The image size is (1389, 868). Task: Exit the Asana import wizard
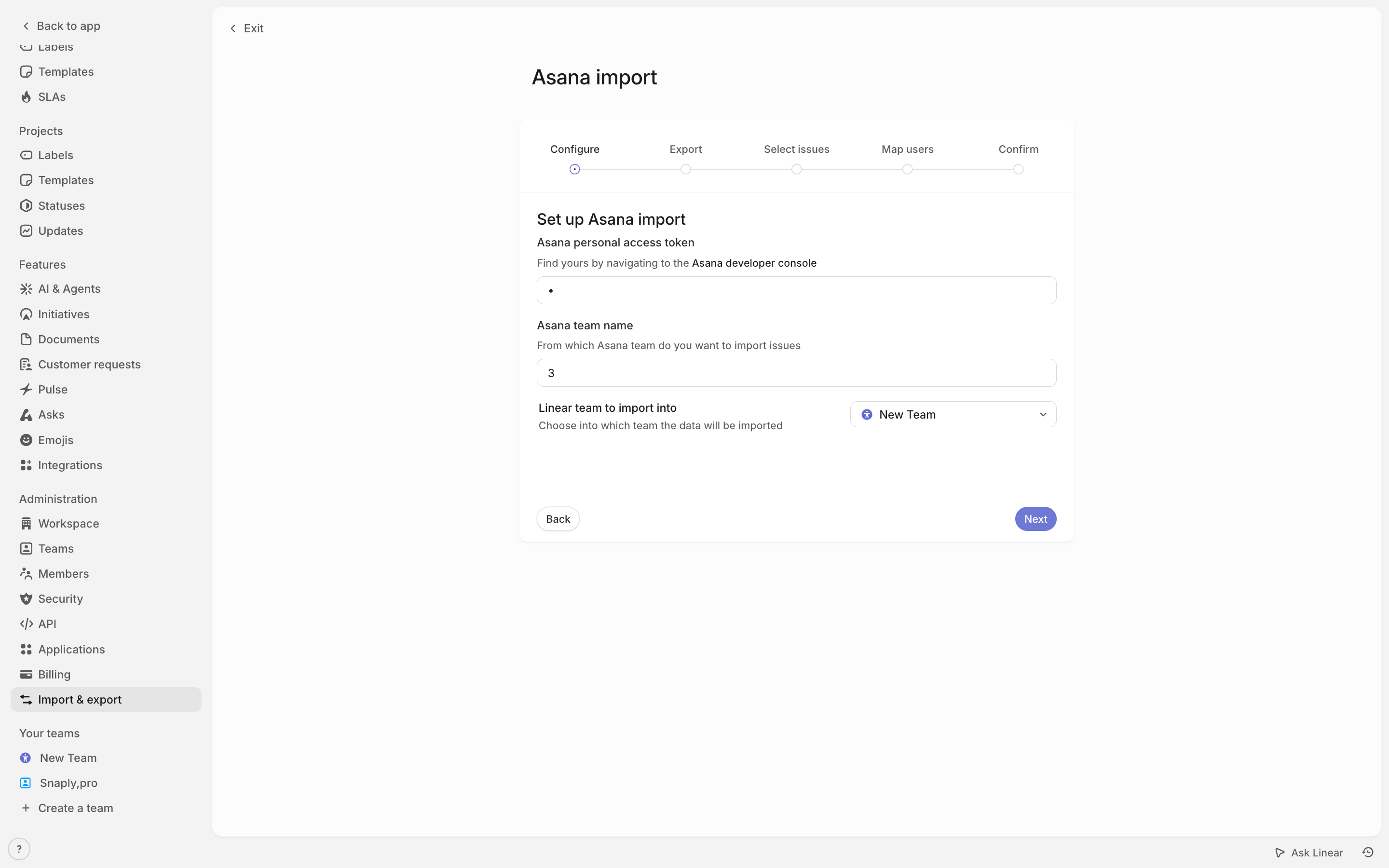pos(247,28)
